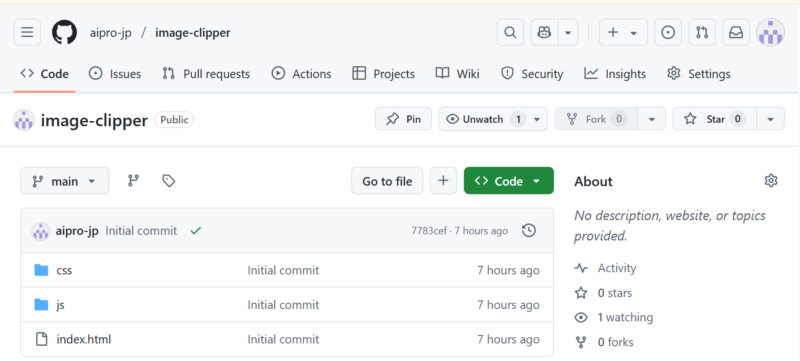Click the Go to file button

(387, 181)
